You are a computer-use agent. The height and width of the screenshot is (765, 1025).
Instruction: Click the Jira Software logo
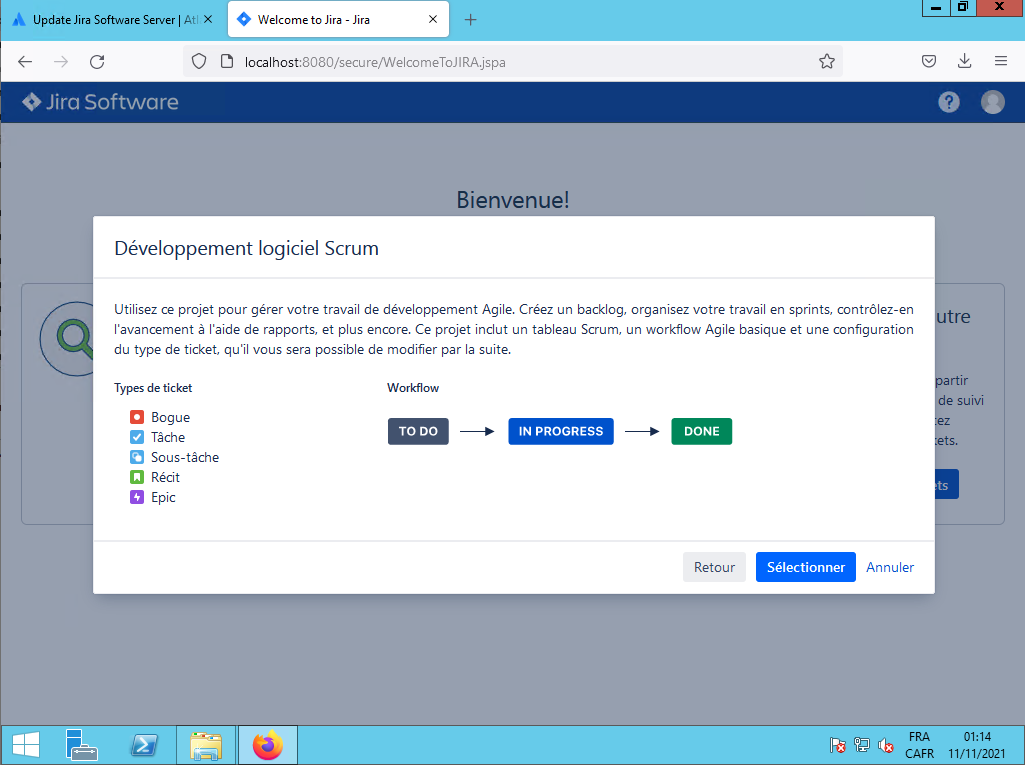100,102
